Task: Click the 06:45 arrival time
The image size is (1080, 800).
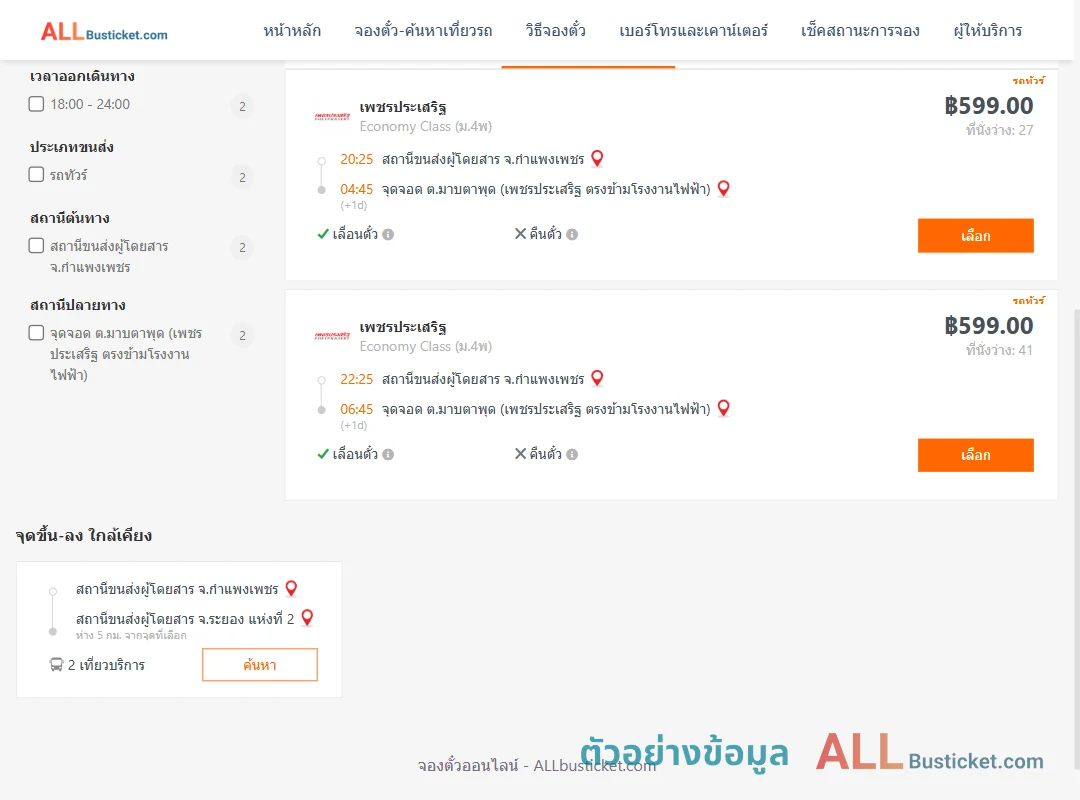Action: [x=356, y=409]
